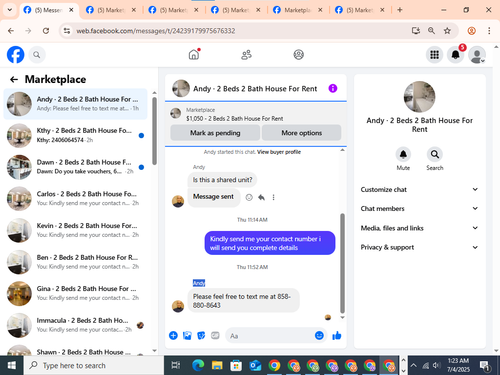Screen dimensions: 500x375
Task: Open the tab list dropdown arrow
Action: [10, 10]
